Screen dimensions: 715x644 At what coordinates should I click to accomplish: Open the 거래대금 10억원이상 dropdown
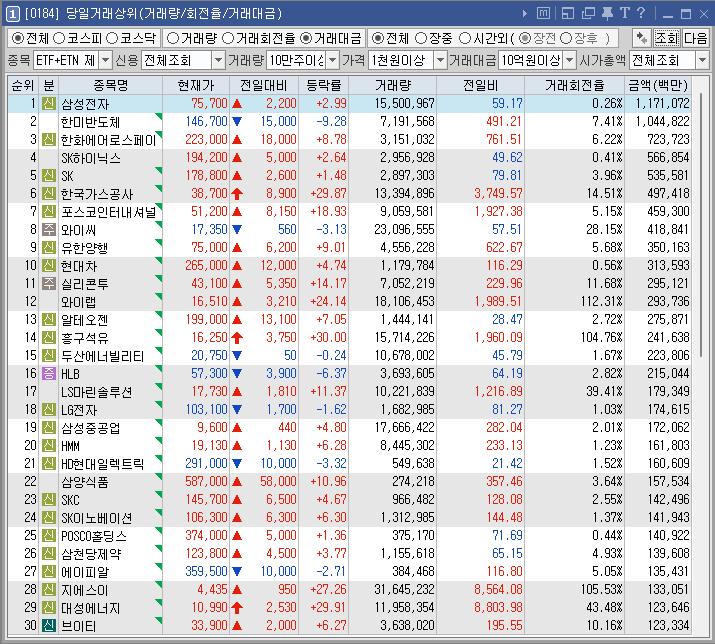(x=570, y=60)
